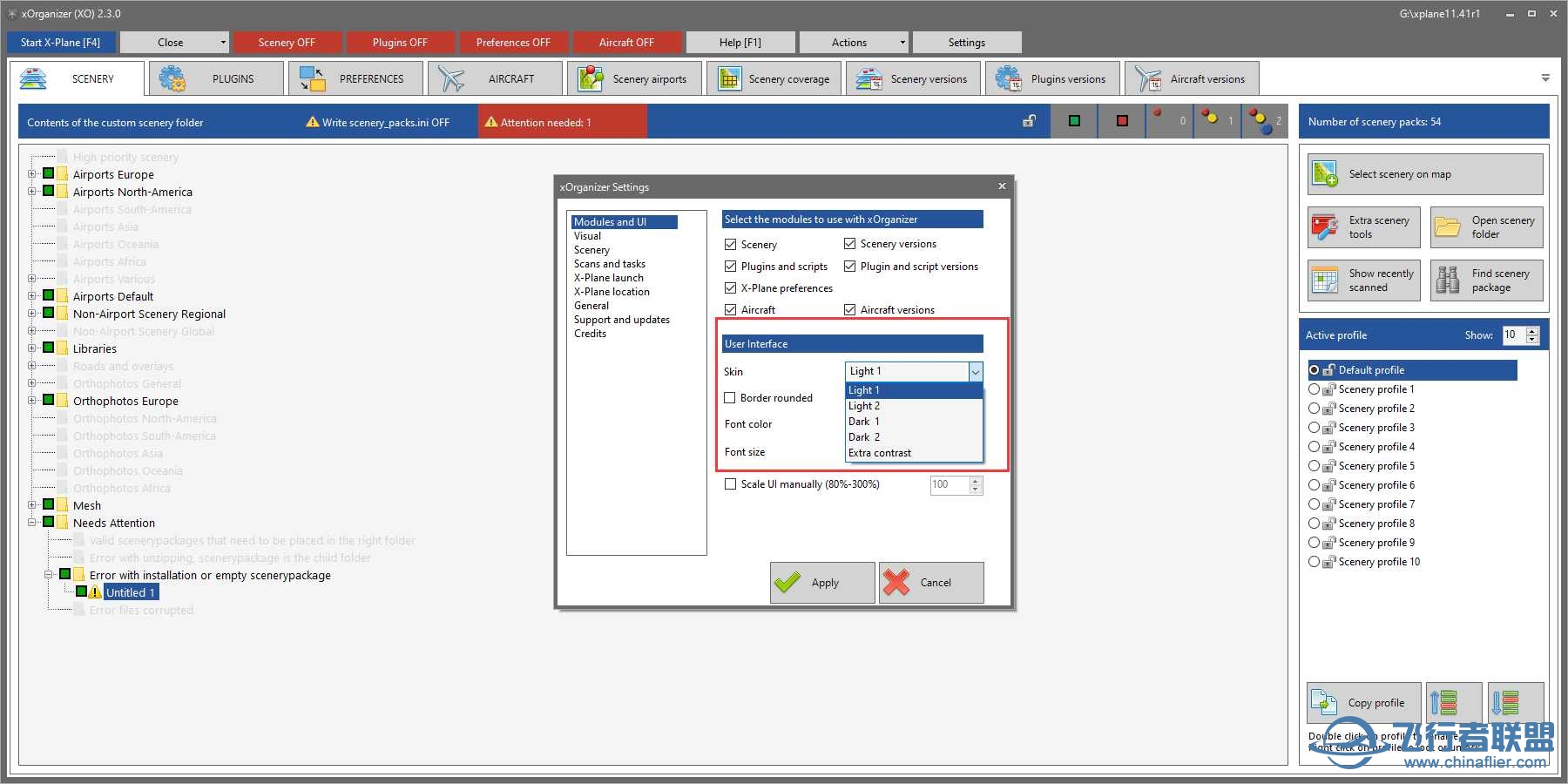Viewport: 1568px width, 784px height.
Task: Enable the Border rounded checkbox
Action: 731,398
